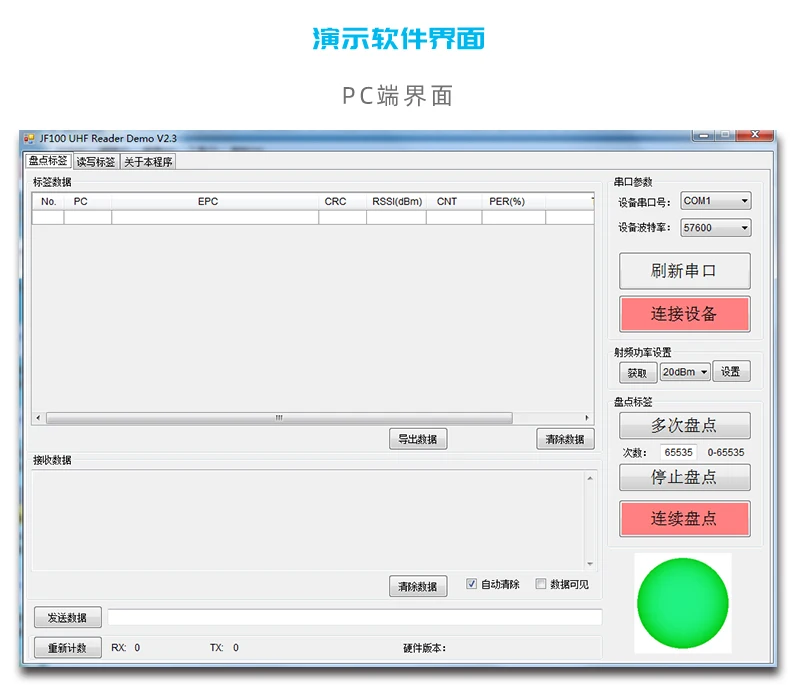Expand the 设备串口号 COM1 dropdown
Viewport: 800px width, 685px height.
pos(715,201)
